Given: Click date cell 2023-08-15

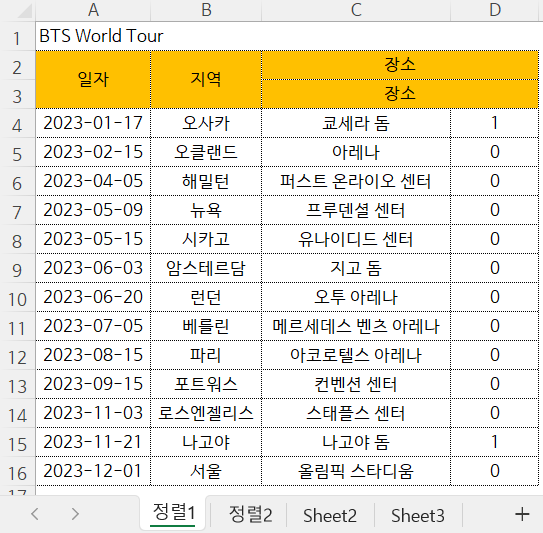Looking at the screenshot, I should tap(93, 355).
